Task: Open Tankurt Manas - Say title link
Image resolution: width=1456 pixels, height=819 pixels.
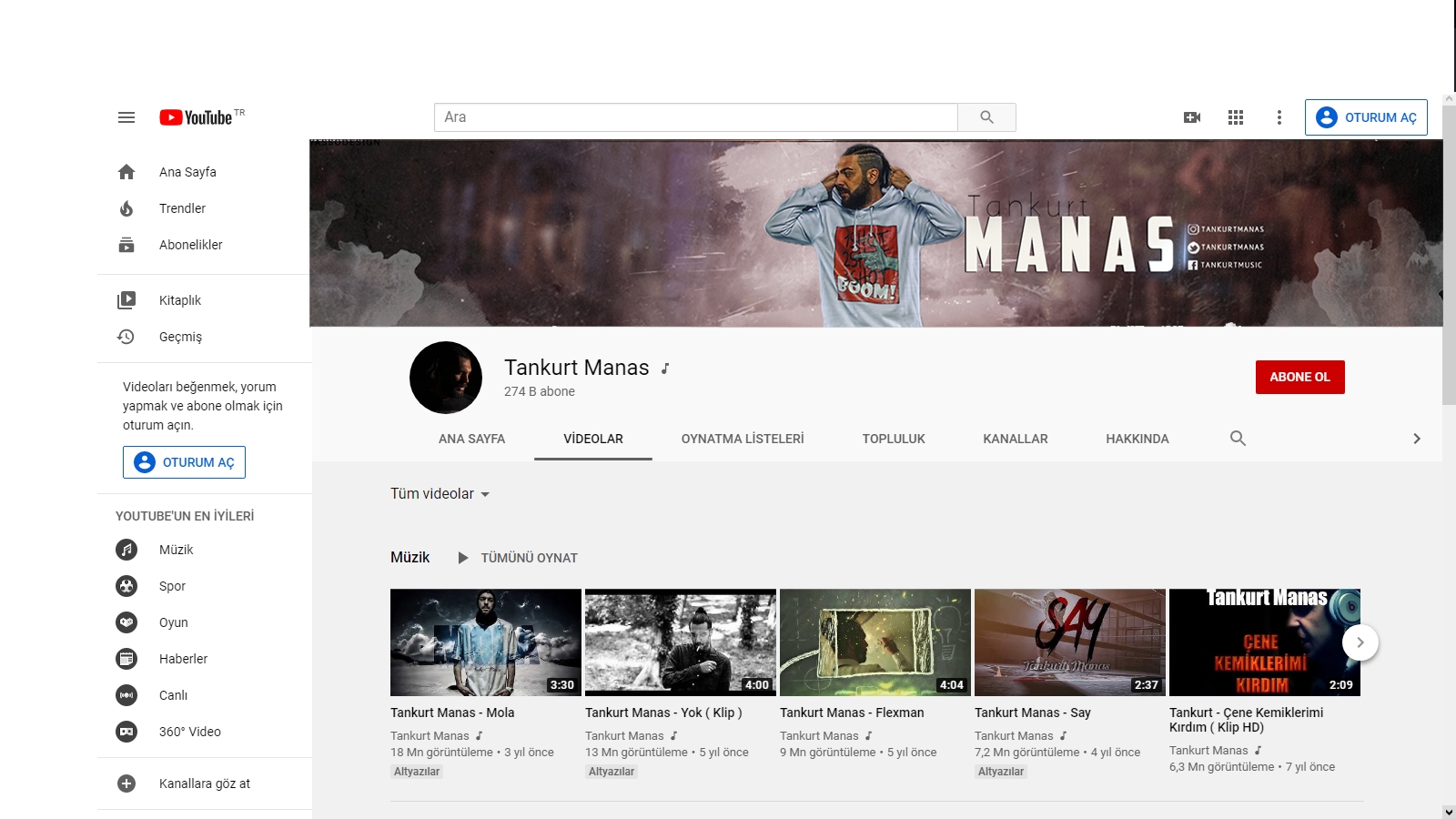Action: (1033, 713)
